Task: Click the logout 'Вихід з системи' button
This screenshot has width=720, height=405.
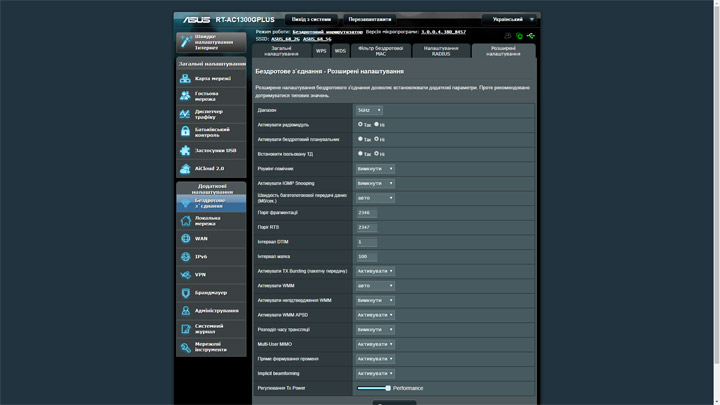Action: coord(311,19)
